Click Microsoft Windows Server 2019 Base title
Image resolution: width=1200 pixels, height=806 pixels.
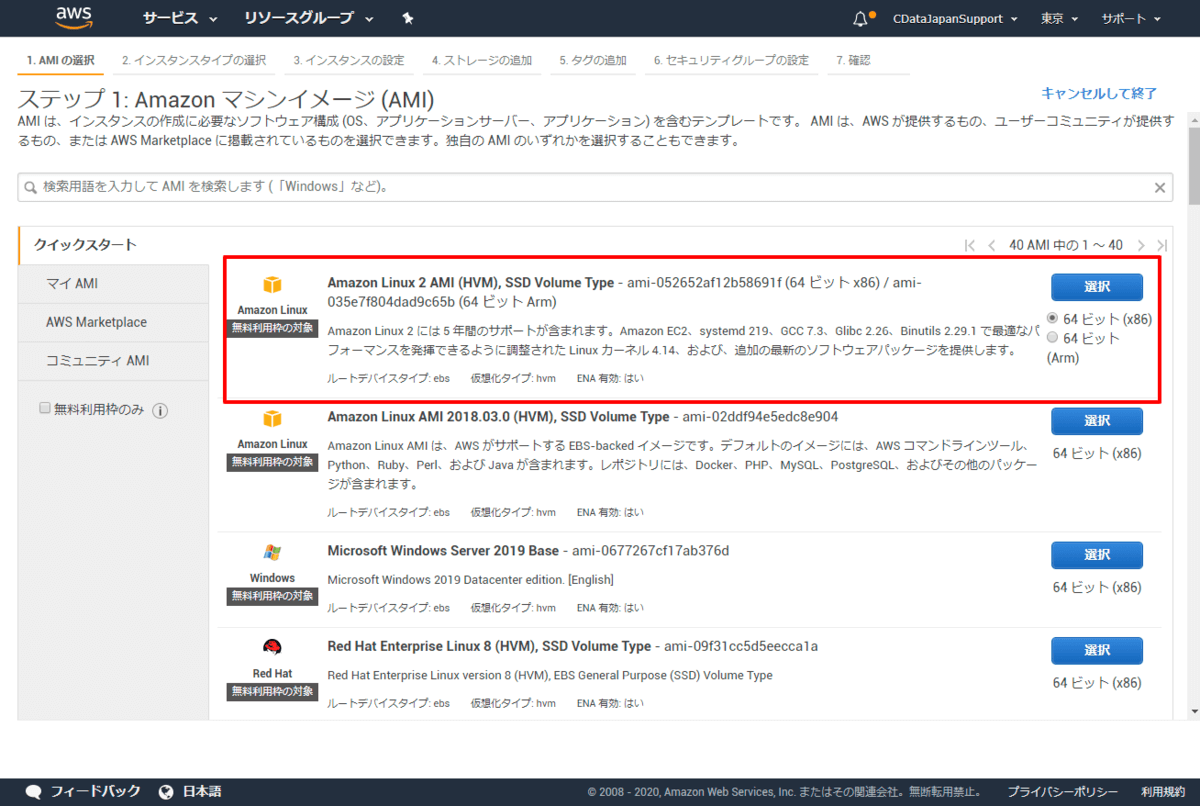coord(443,551)
